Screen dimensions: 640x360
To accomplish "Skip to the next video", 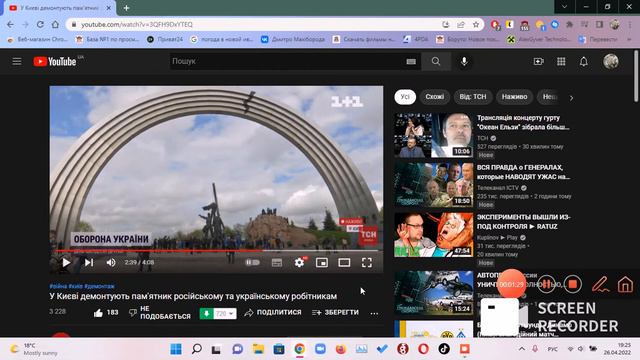I will point(89,262).
